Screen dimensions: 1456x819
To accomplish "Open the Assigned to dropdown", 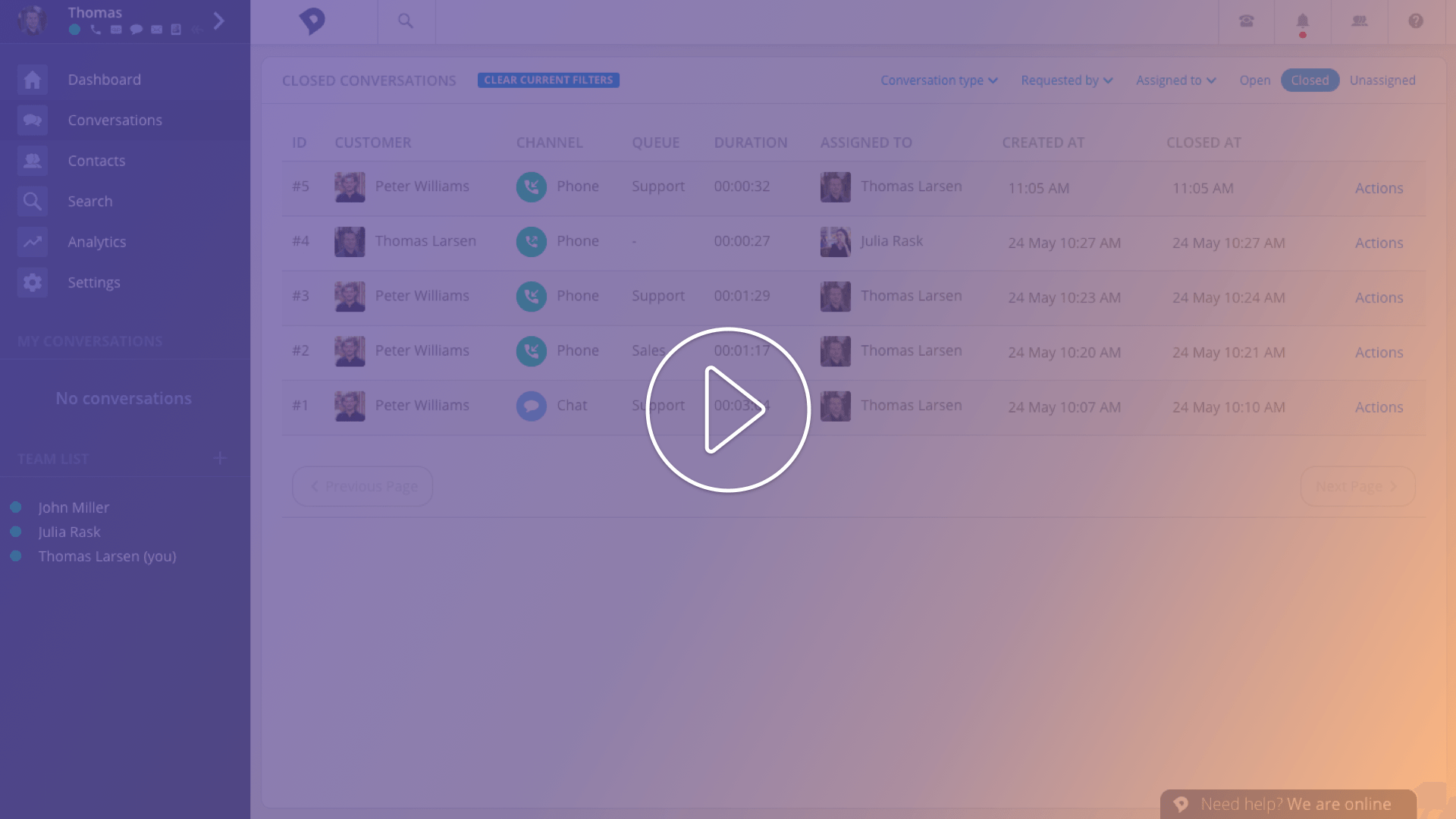I will pyautogui.click(x=1175, y=80).
